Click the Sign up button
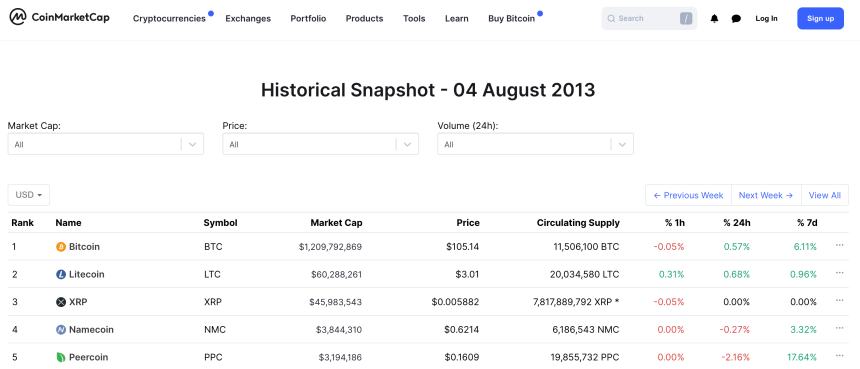The height and width of the screenshot is (369, 860). coord(821,19)
